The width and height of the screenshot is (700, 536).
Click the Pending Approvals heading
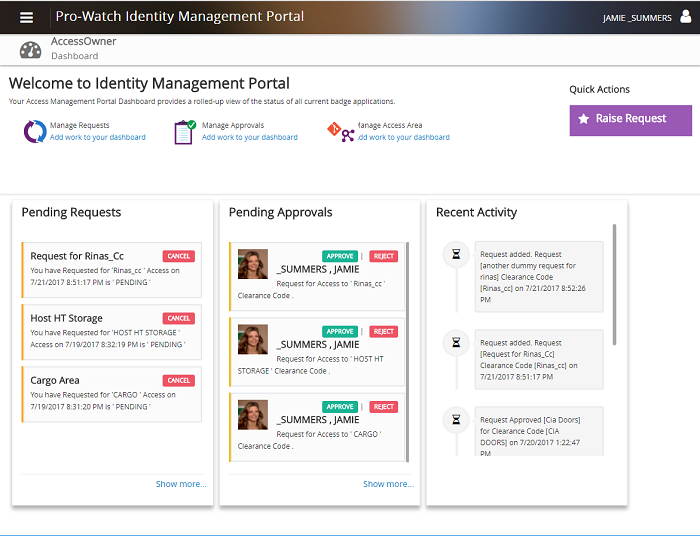280,212
